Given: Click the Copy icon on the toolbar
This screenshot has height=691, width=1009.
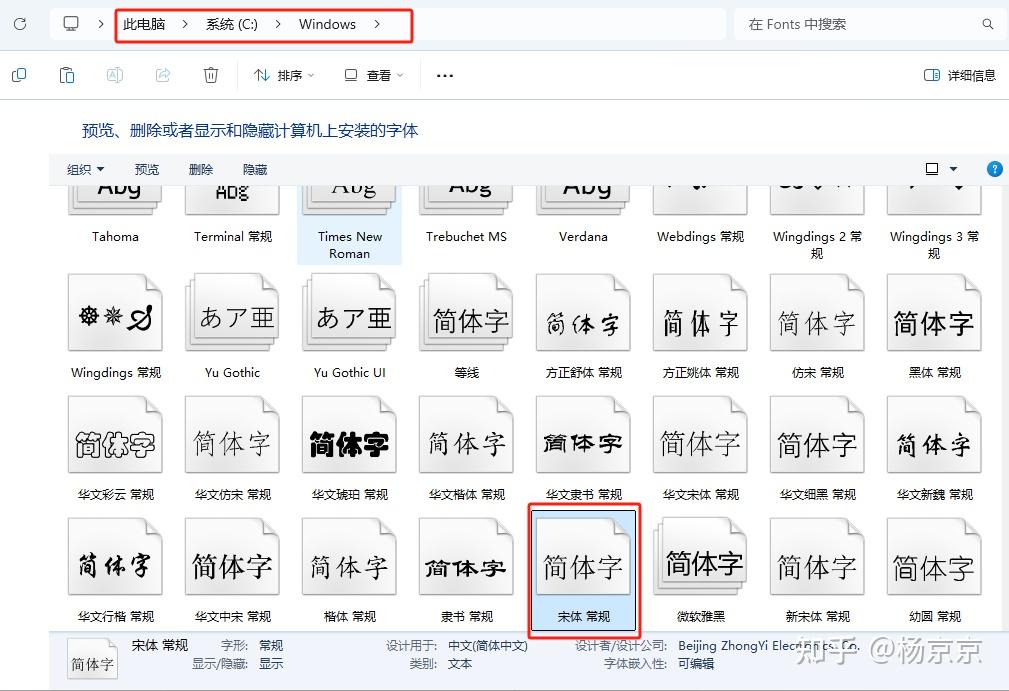Looking at the screenshot, I should (x=18, y=74).
